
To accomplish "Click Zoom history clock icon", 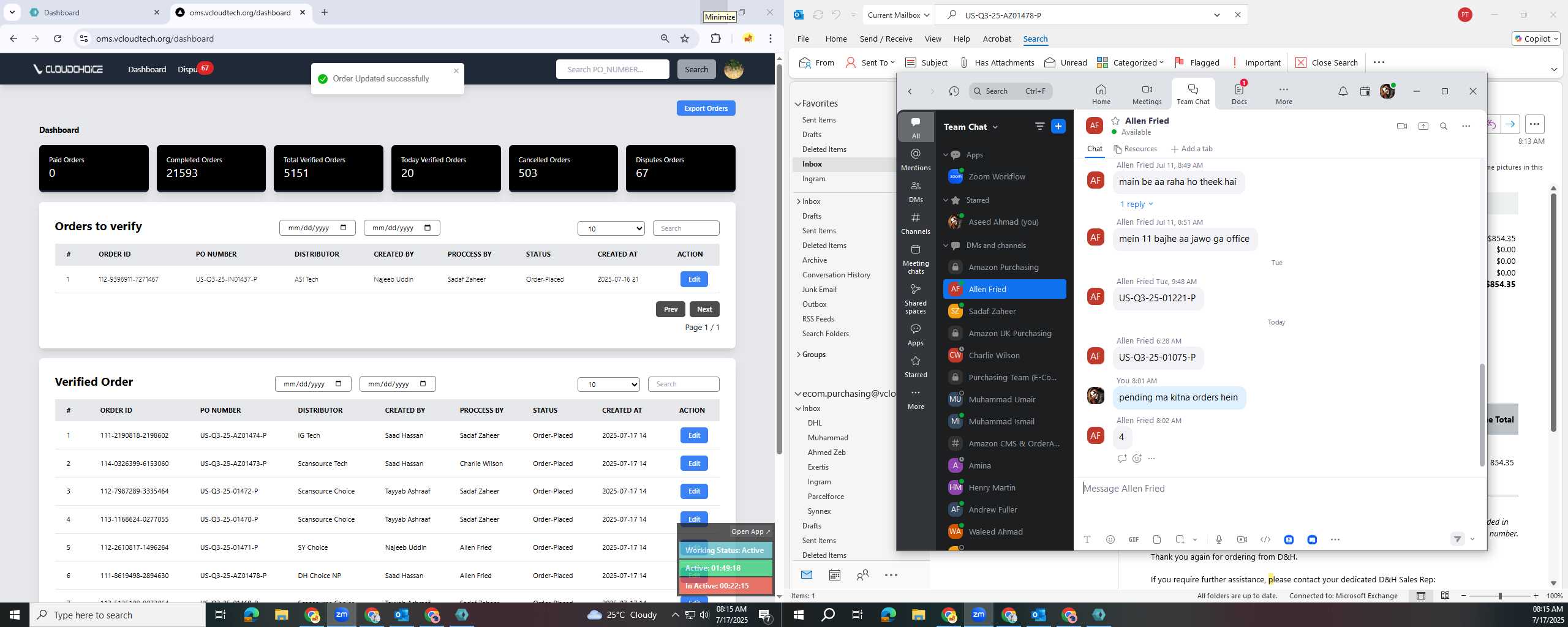I will [x=954, y=91].
